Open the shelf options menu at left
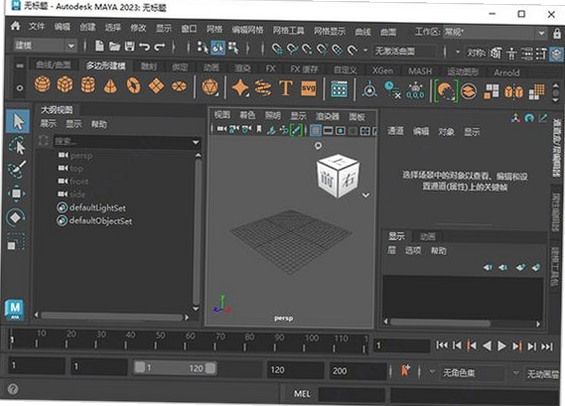The width and height of the screenshot is (565, 406). [x=19, y=88]
